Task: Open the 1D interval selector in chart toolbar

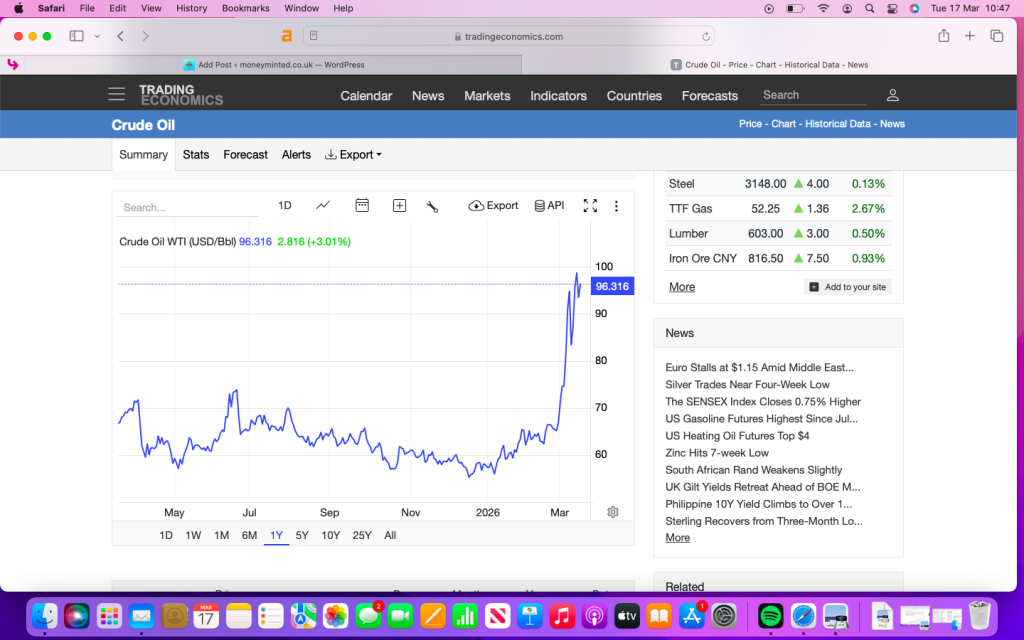Action: click(x=285, y=205)
